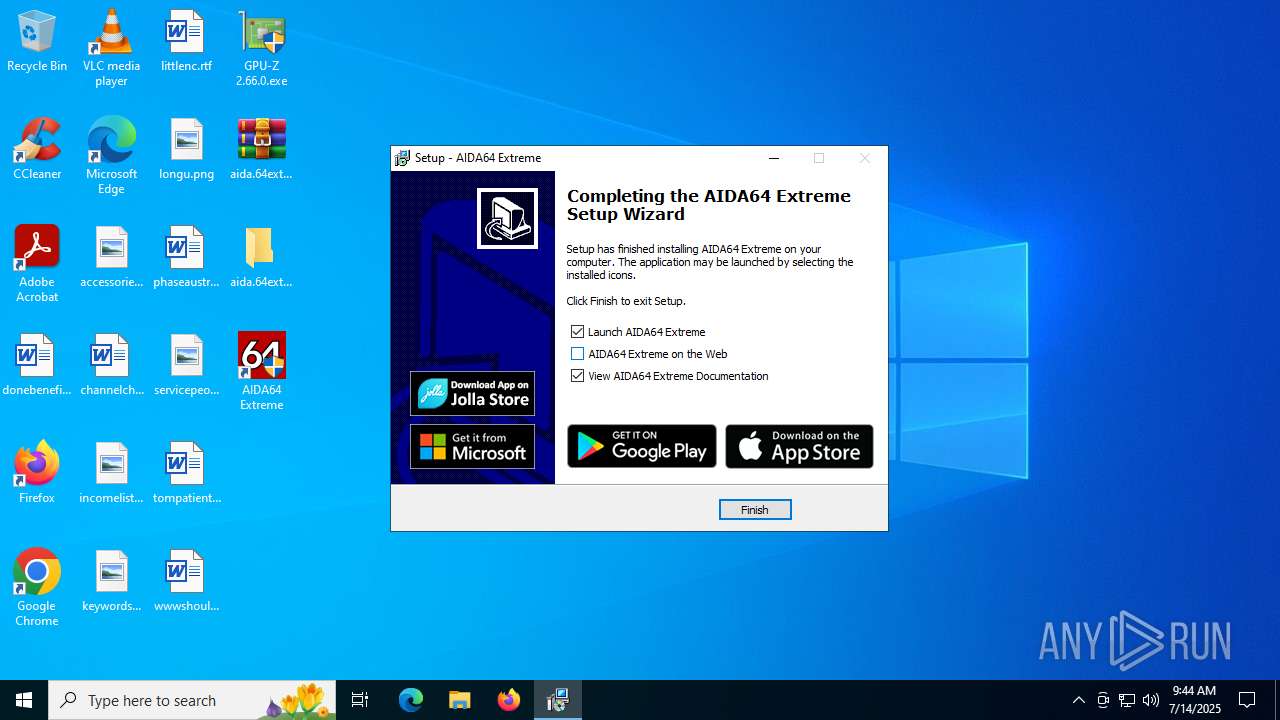Select incomelist... file icon
Viewport: 1280px width, 720px height.
[x=111, y=473]
